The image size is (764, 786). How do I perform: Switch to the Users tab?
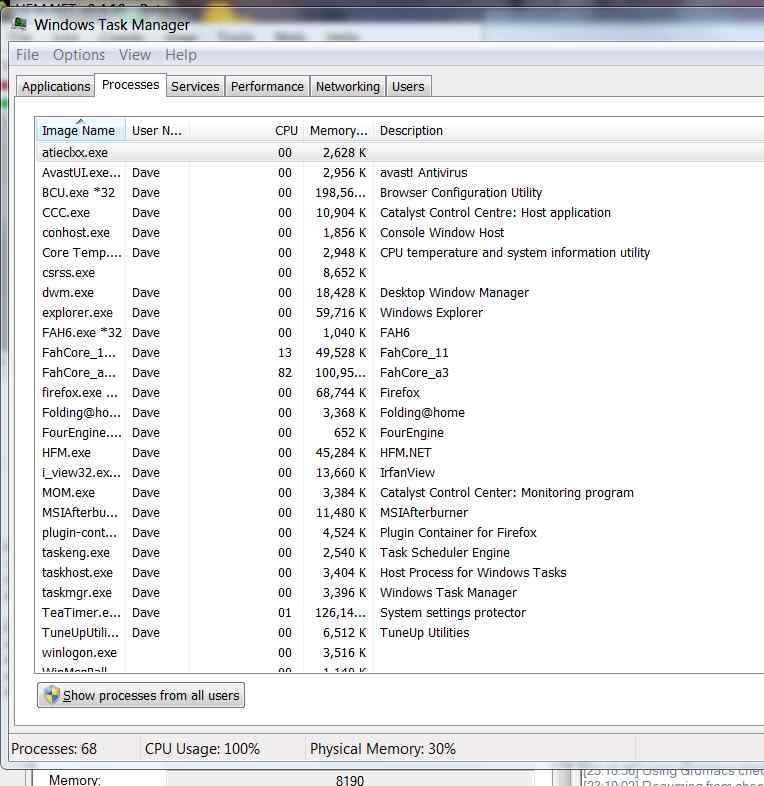408,87
